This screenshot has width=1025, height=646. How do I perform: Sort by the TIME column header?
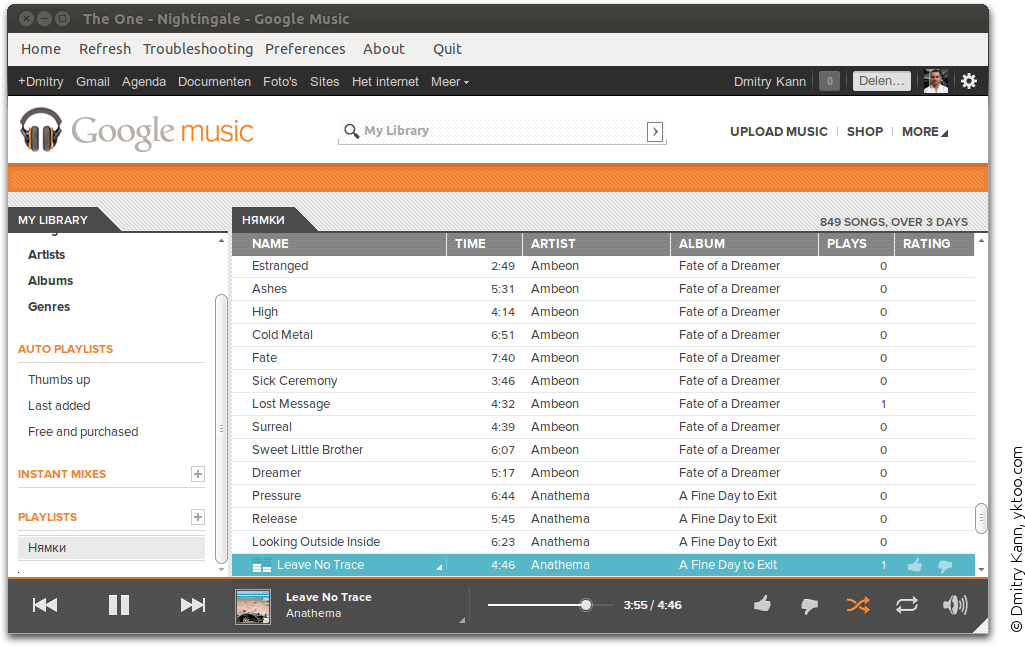coord(484,244)
